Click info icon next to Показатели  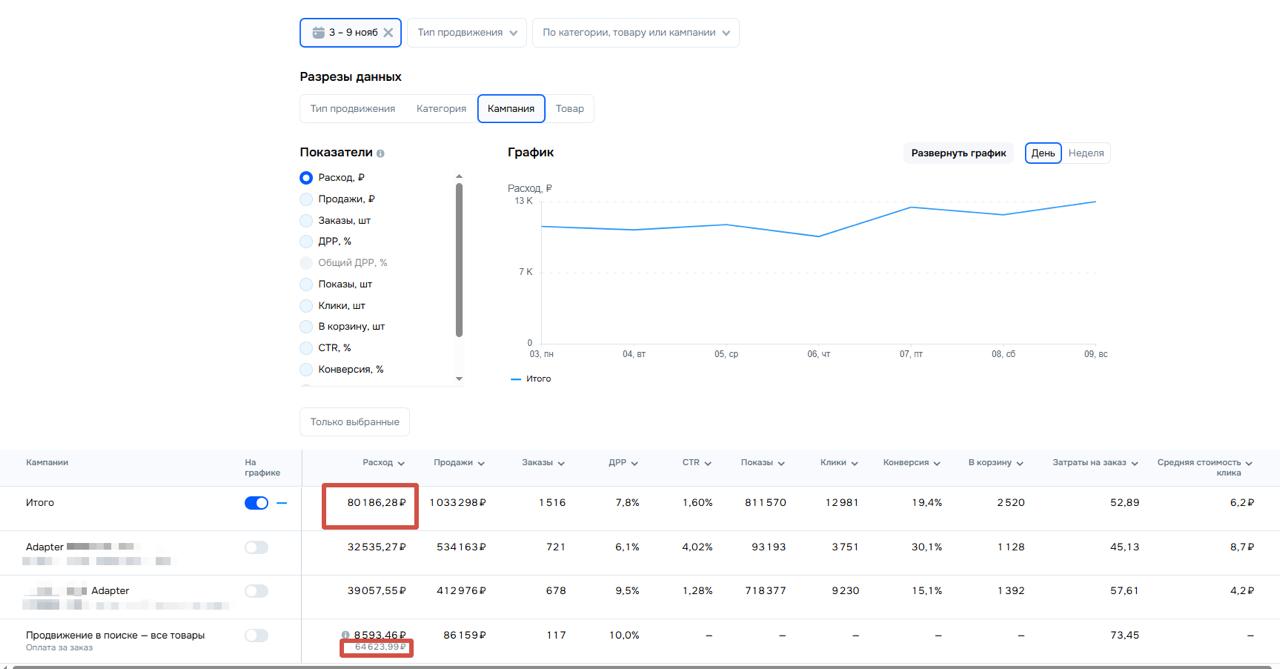coord(381,154)
